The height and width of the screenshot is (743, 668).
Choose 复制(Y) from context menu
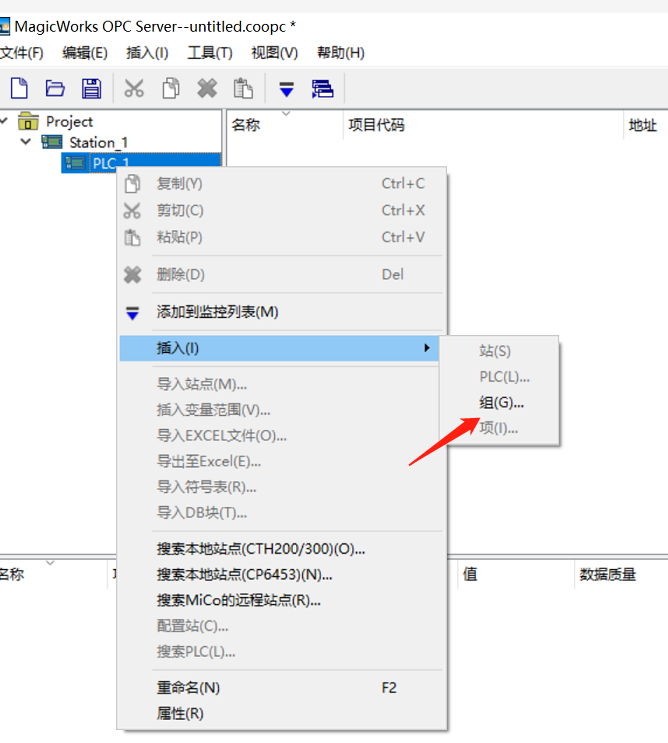[x=280, y=184]
